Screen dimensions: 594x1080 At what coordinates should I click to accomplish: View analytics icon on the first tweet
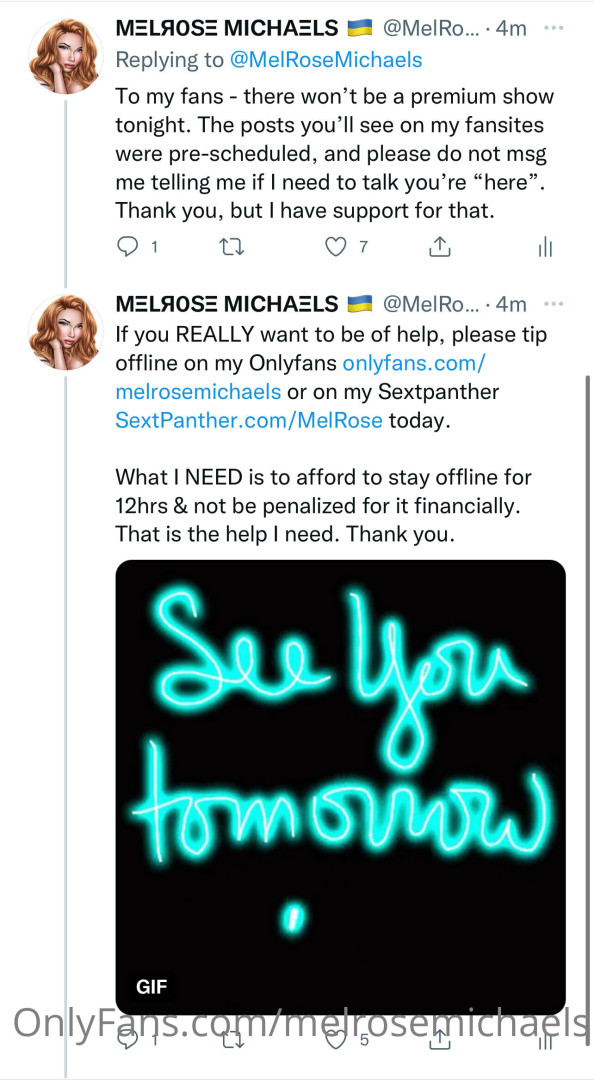point(544,246)
